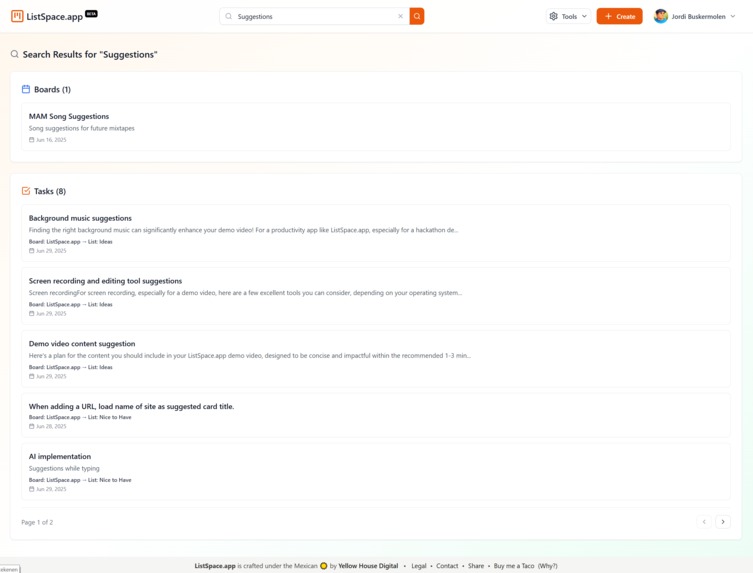Image resolution: width=753 pixels, height=573 pixels.
Task: Click the search results heading magnifier icon
Action: point(15,54)
